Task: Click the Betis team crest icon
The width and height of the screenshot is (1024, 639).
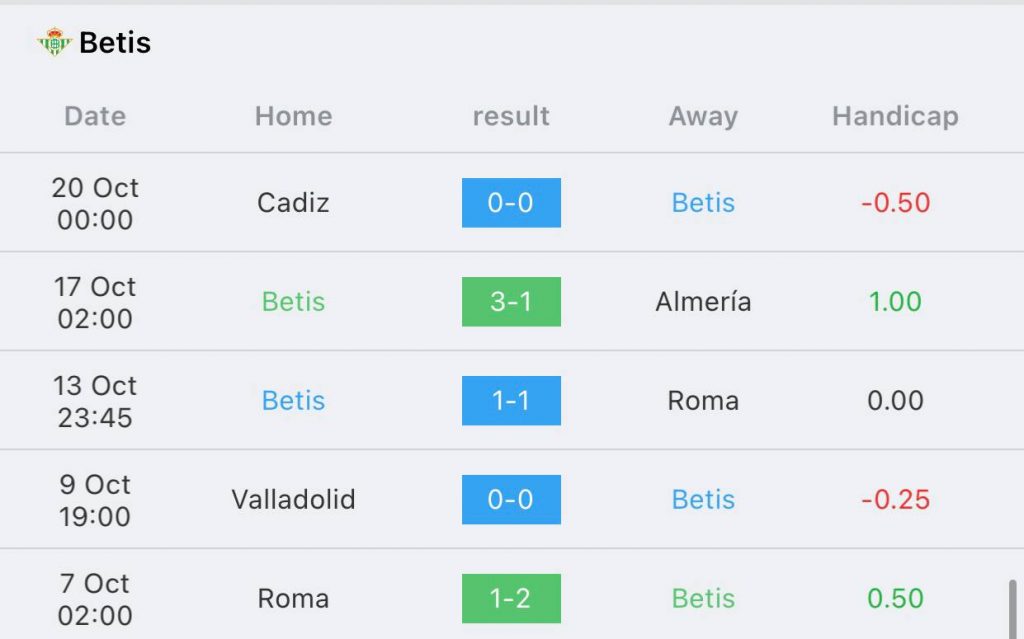Action: click(x=54, y=42)
